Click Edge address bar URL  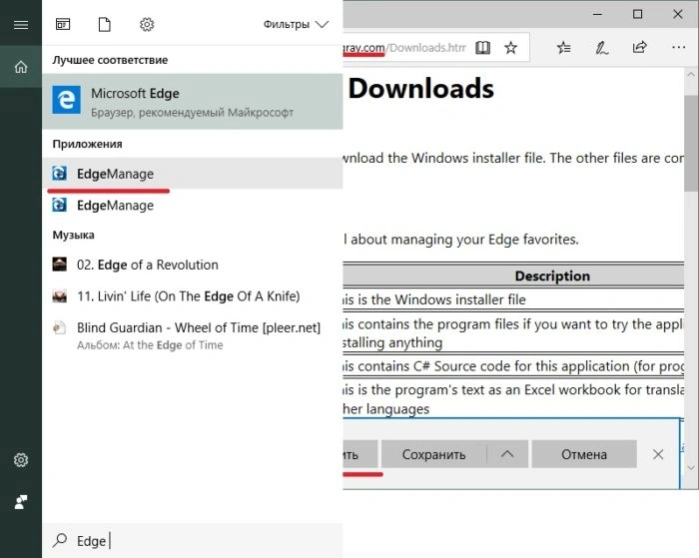click(405, 48)
